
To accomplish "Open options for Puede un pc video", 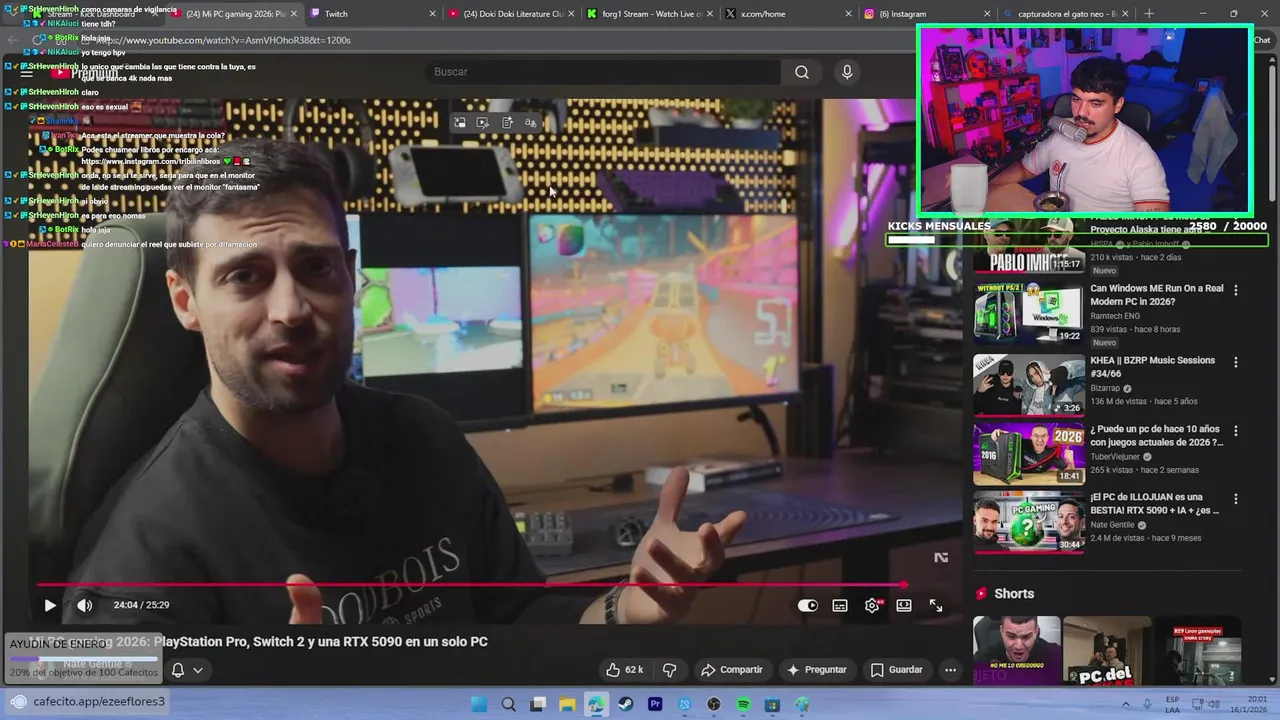I will click(1236, 431).
